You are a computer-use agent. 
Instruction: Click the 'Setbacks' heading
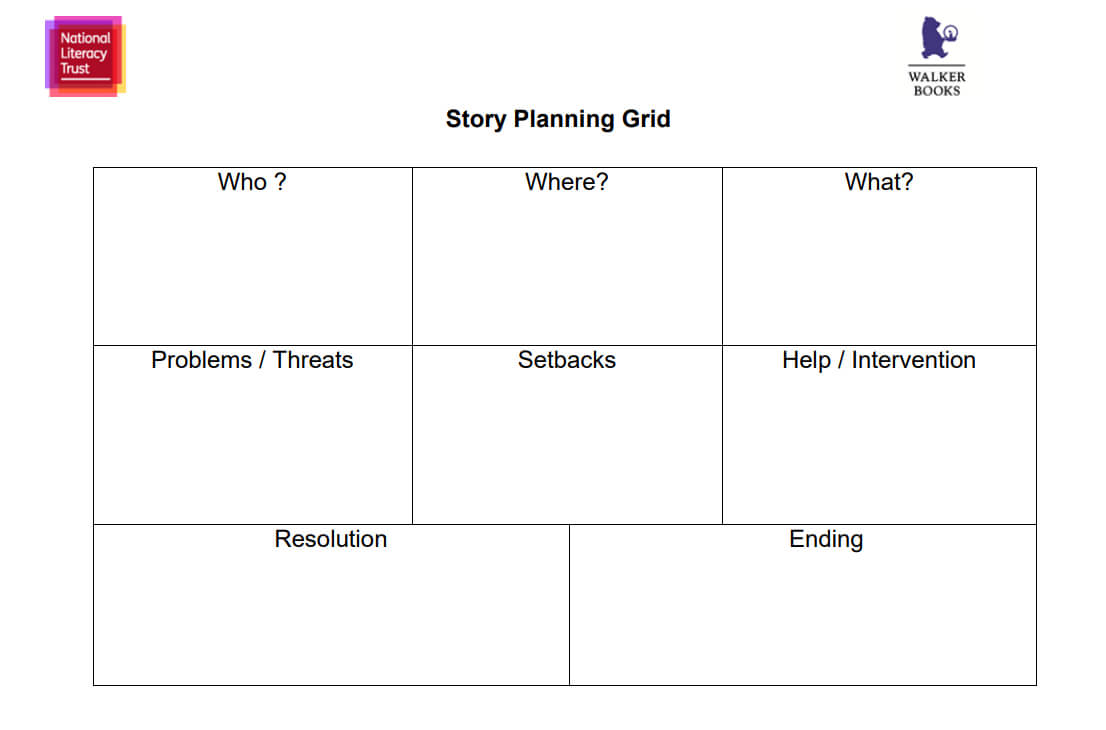566,360
